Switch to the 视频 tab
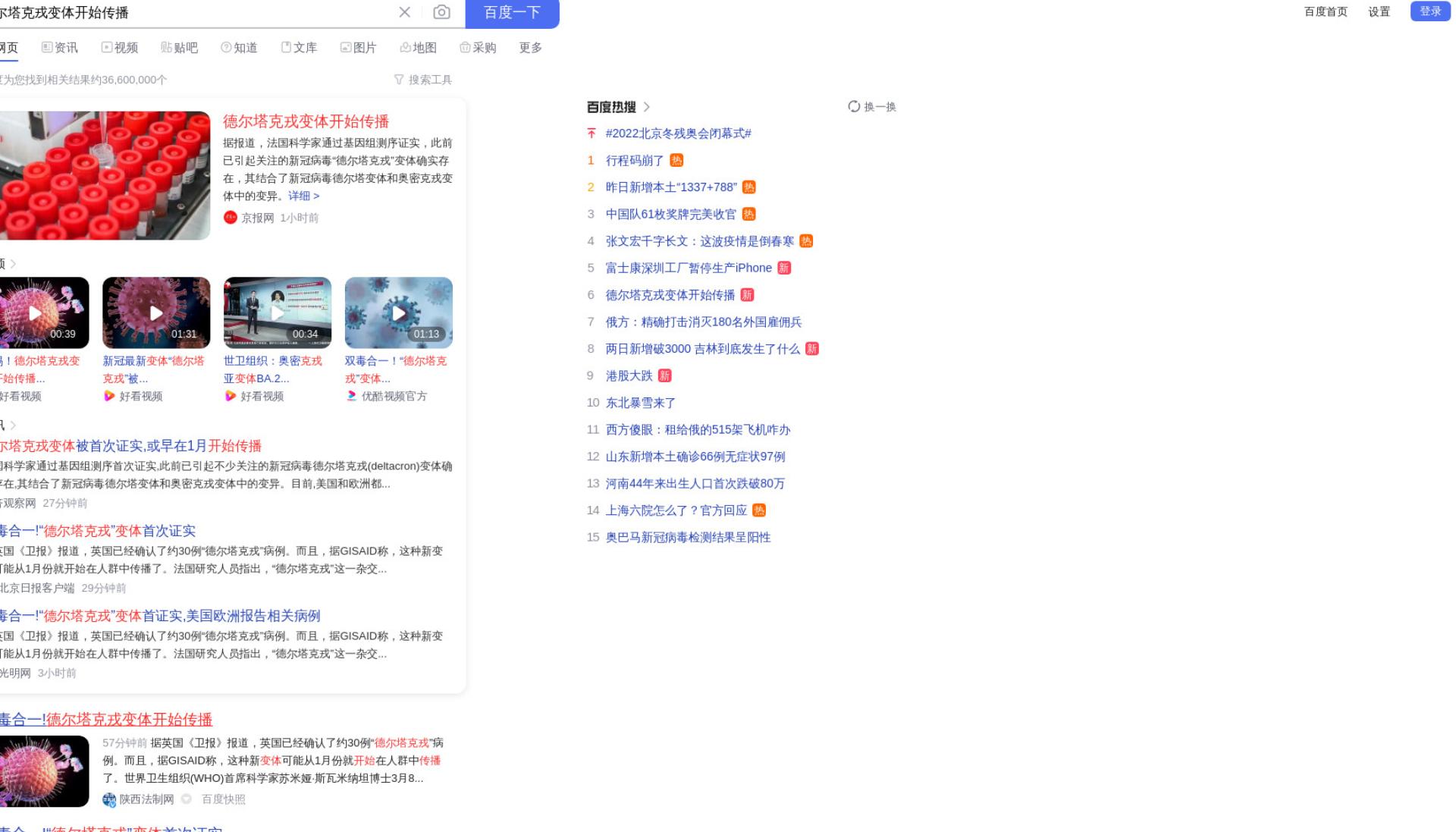This screenshot has height=832, width=1456. click(x=120, y=48)
